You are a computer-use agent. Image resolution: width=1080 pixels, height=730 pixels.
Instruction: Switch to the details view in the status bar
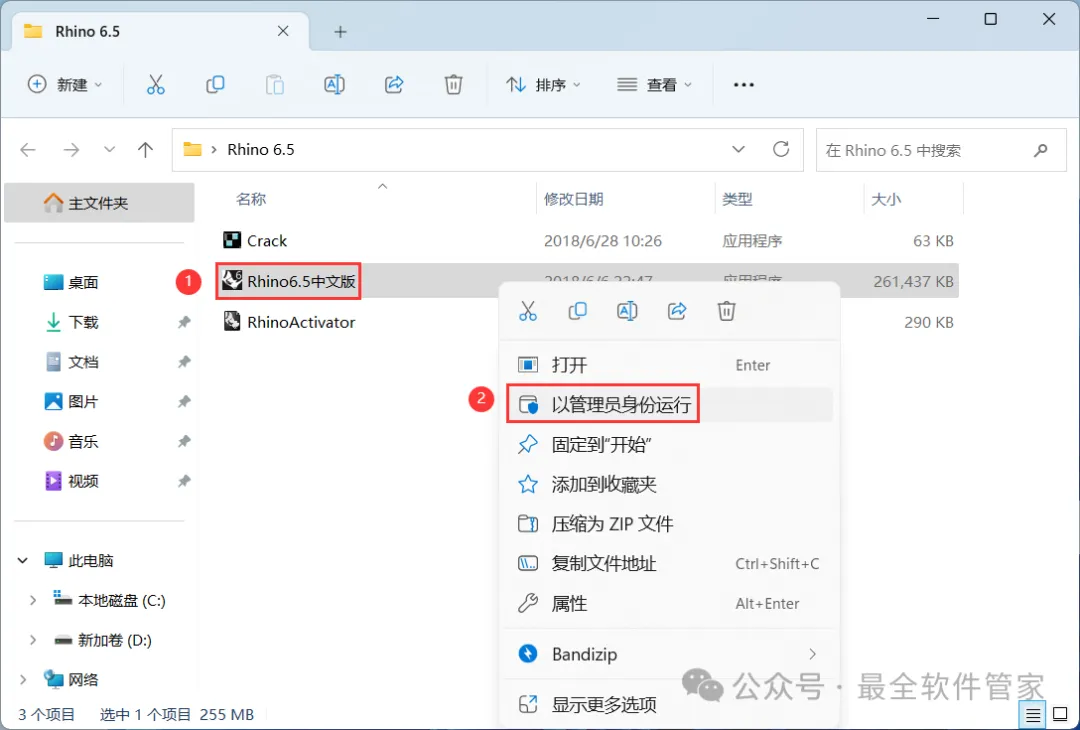[x=1033, y=716]
